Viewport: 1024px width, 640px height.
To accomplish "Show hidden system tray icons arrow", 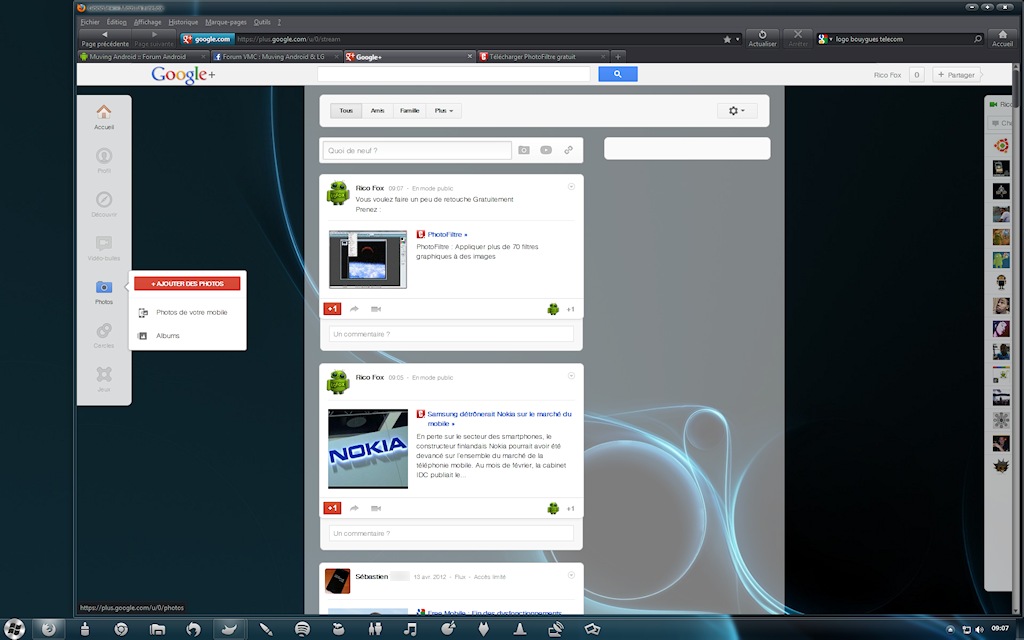I will [950, 630].
